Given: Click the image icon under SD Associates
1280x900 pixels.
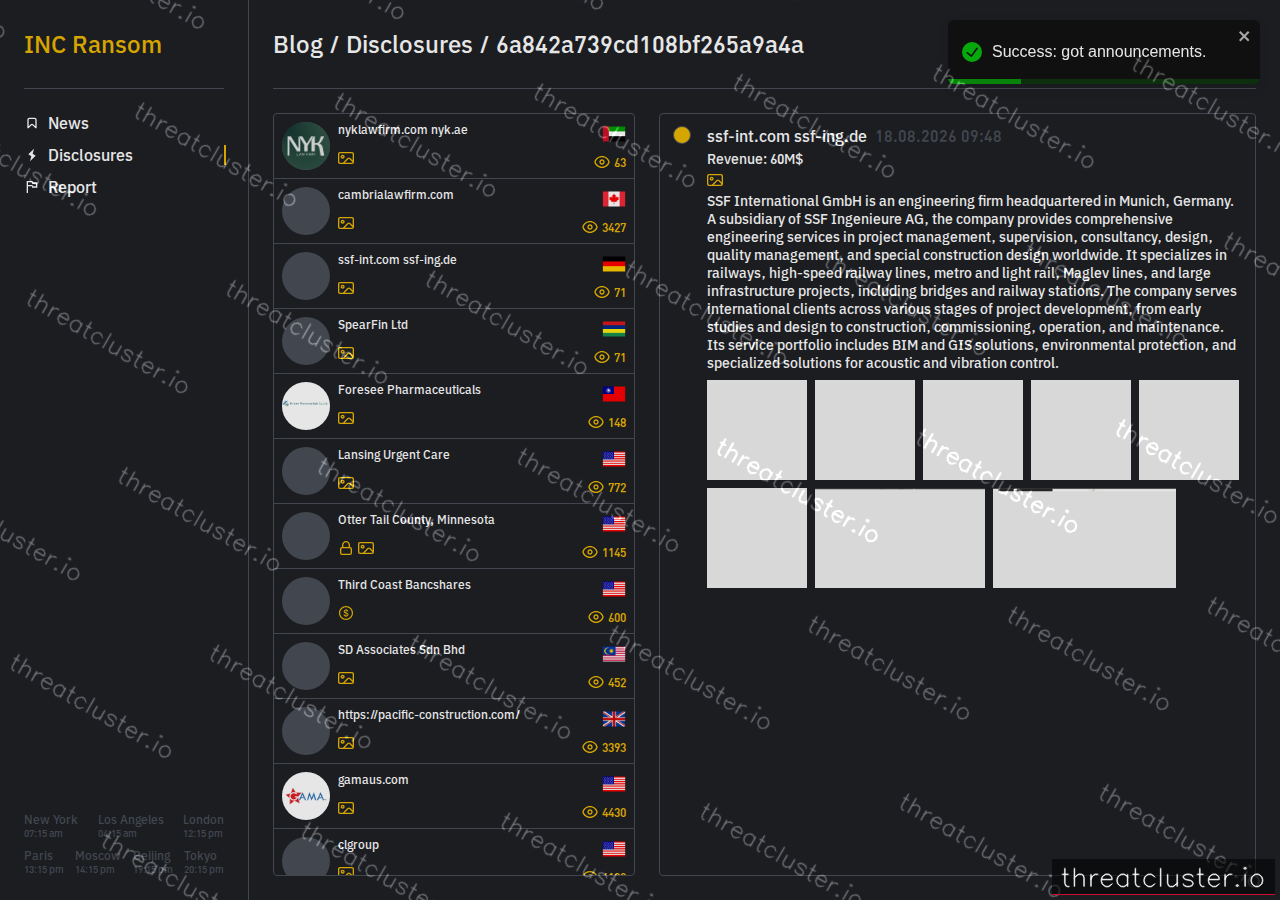Looking at the screenshot, I should pyautogui.click(x=346, y=678).
